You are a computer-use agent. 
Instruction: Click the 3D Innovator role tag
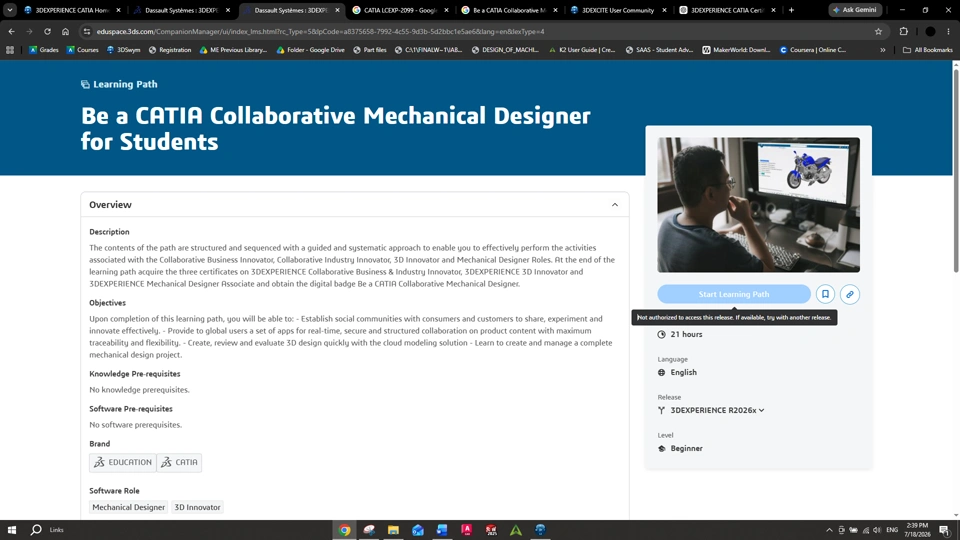pos(197,507)
